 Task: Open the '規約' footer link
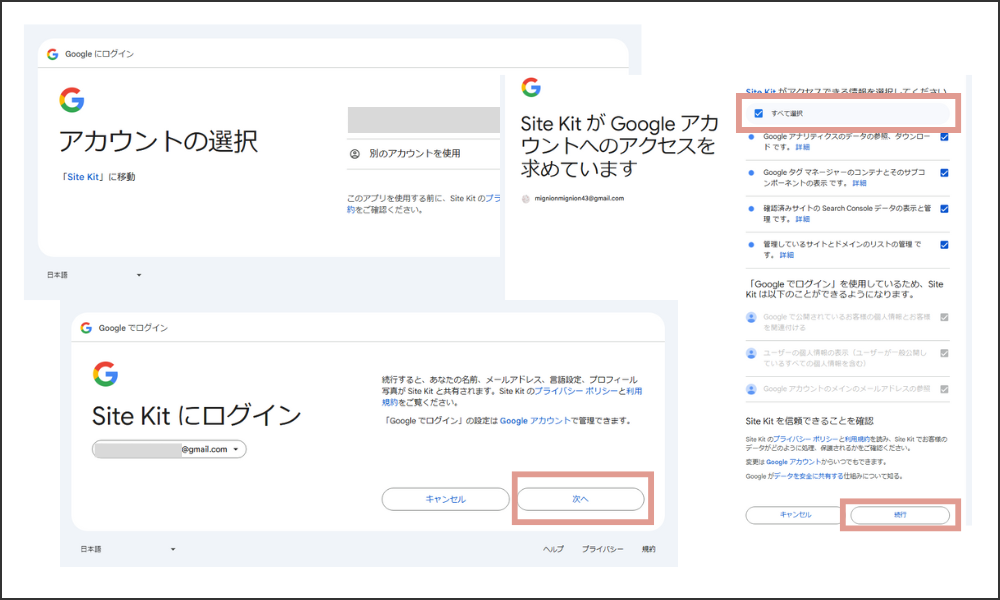click(x=648, y=549)
